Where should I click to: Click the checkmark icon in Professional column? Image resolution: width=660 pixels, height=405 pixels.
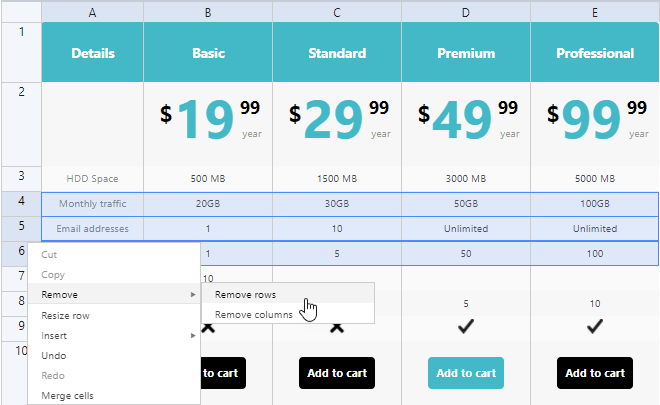[595, 326]
